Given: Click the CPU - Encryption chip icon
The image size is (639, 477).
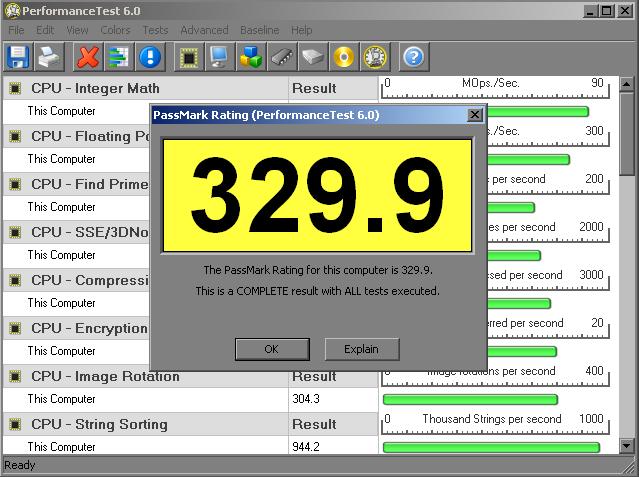Looking at the screenshot, I should pos(15,328).
